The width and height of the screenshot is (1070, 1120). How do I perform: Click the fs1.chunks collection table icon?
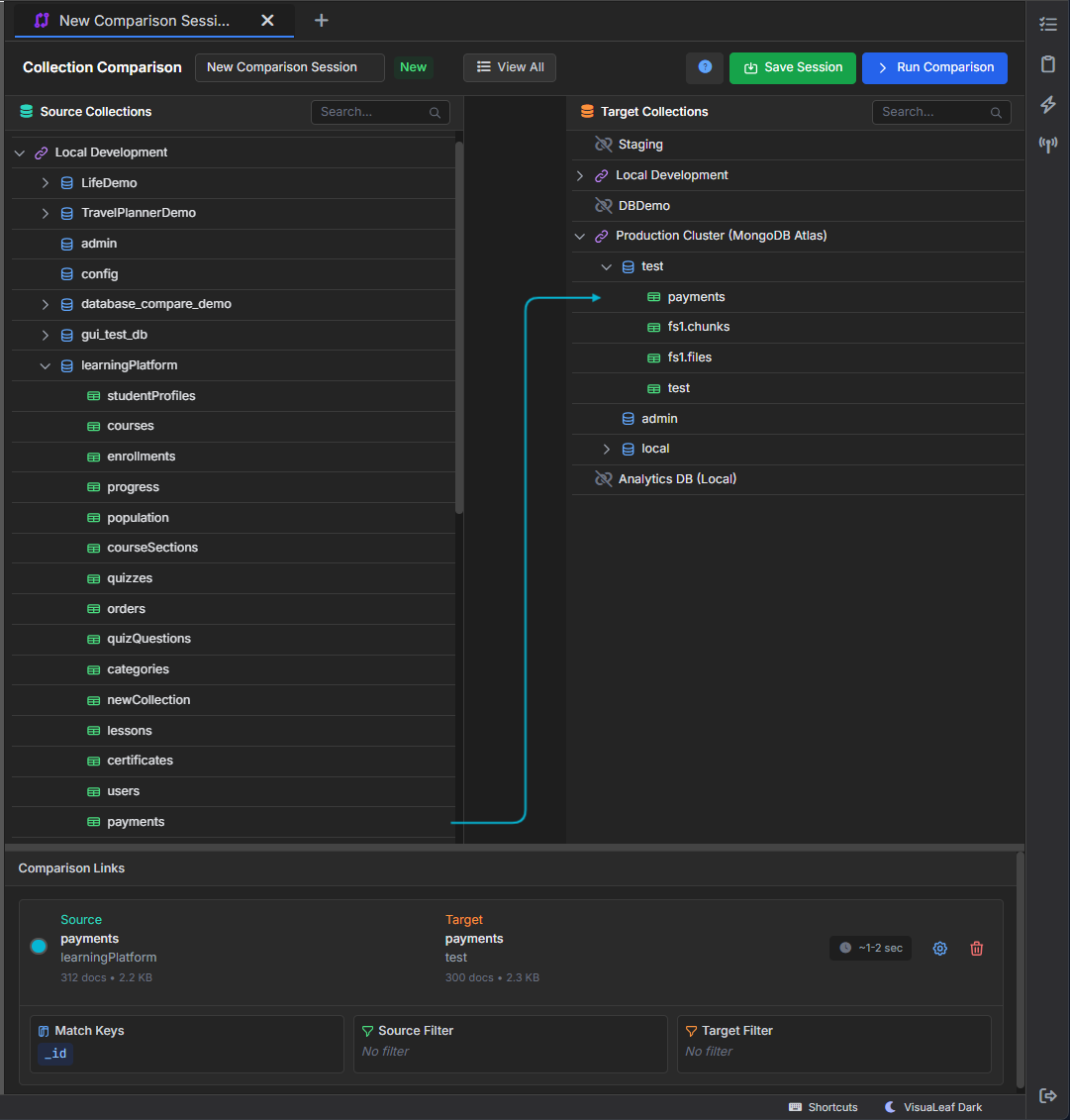[654, 327]
